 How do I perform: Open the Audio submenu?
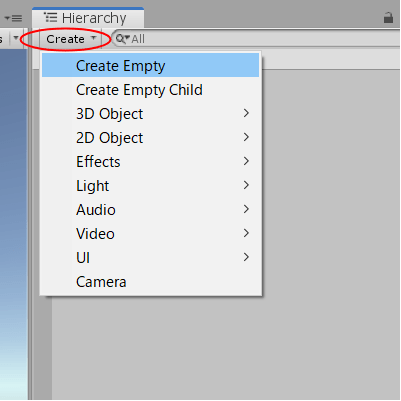150,210
